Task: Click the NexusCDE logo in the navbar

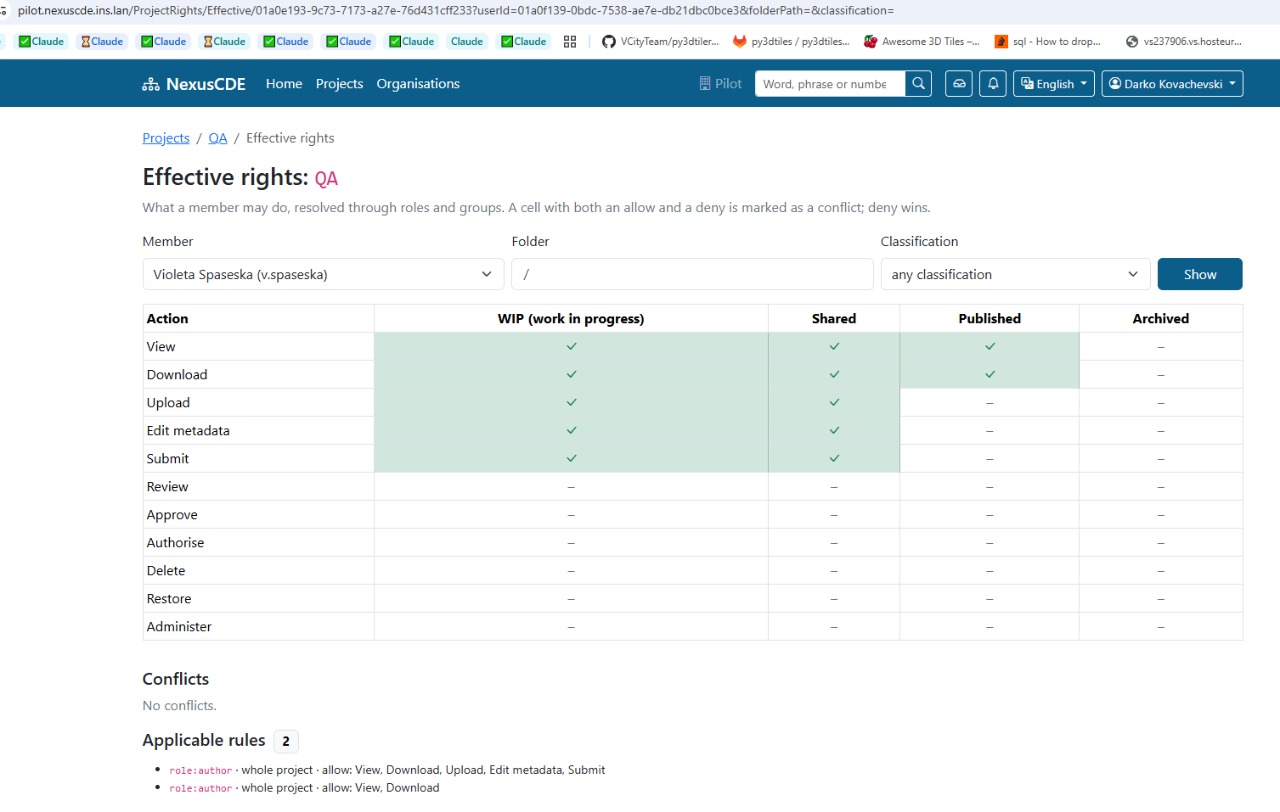Action: [194, 84]
